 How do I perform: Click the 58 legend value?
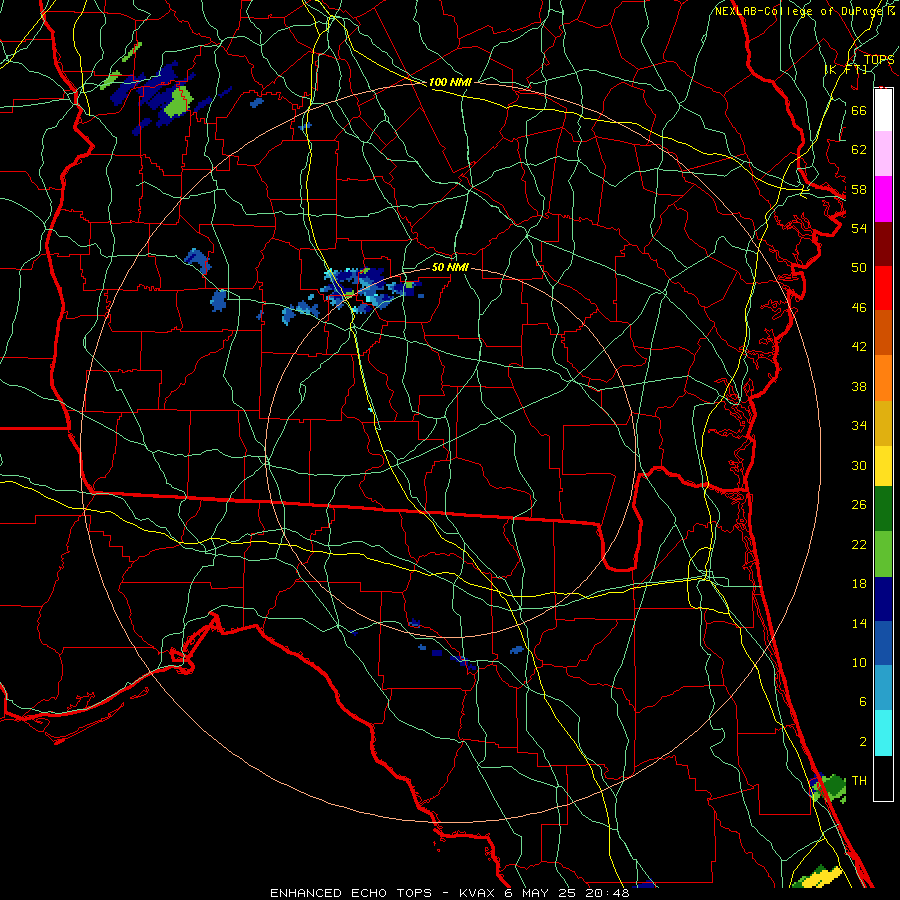click(x=859, y=189)
